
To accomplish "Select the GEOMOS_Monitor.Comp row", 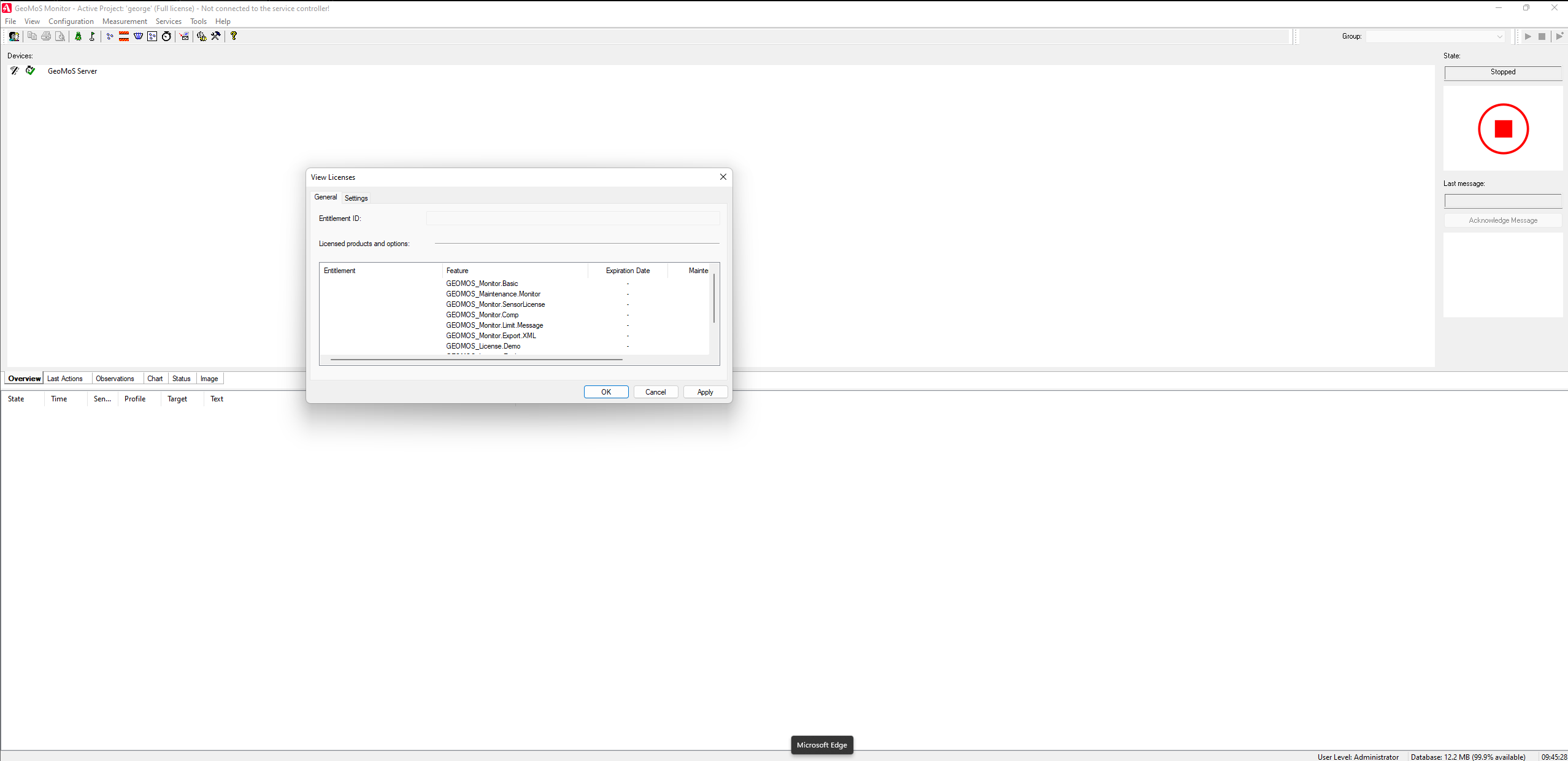I will (x=514, y=315).
